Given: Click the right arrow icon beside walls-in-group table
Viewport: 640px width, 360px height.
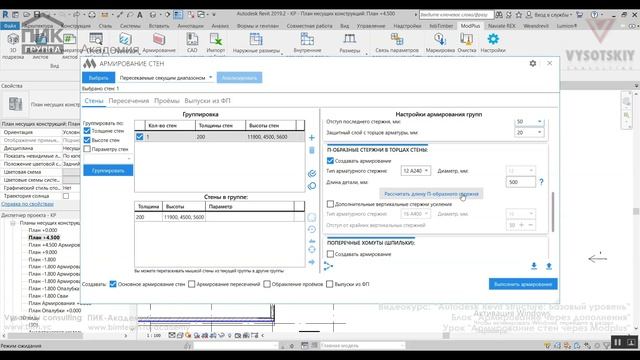Looking at the screenshot, I should pos(312,262).
